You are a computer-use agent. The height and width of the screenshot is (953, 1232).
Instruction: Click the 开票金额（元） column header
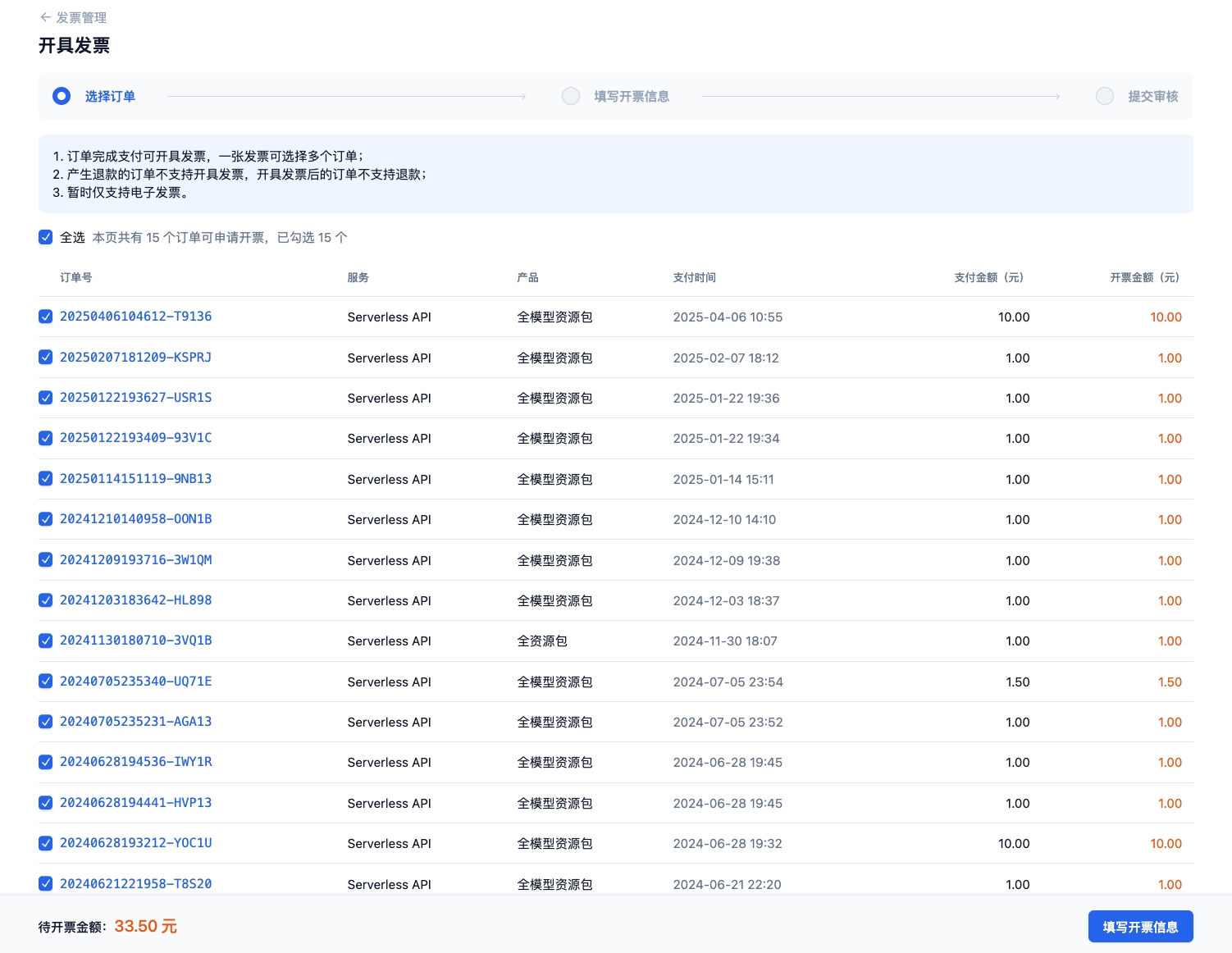coord(1144,277)
